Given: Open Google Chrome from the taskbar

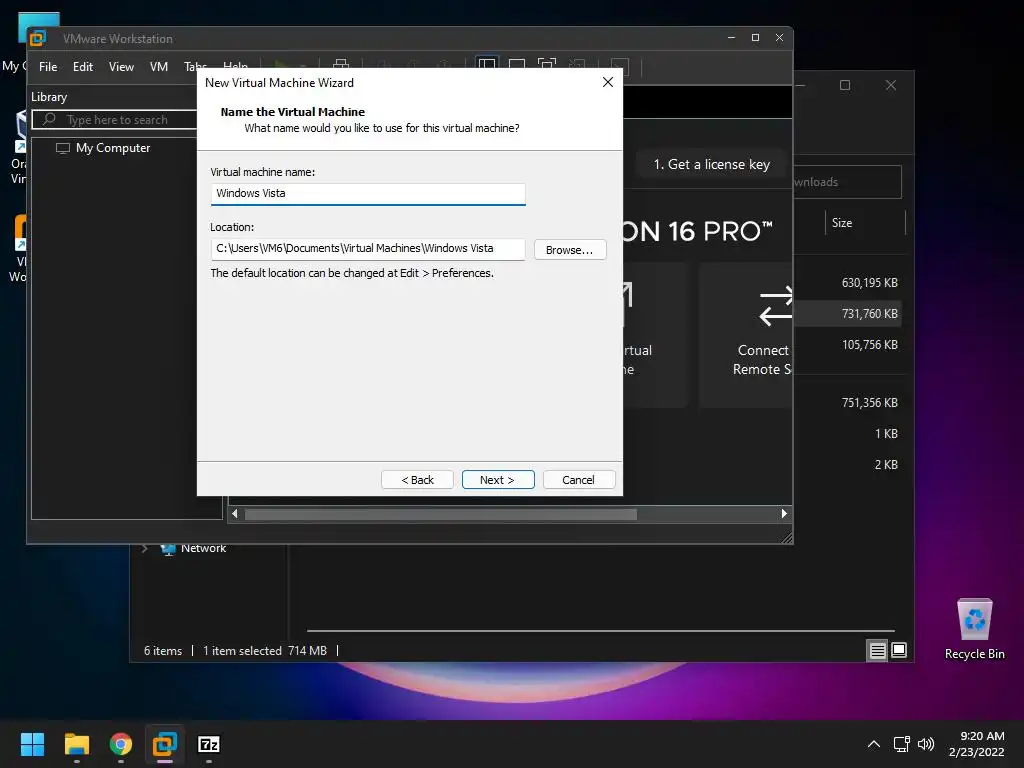Looking at the screenshot, I should pyautogui.click(x=121, y=744).
